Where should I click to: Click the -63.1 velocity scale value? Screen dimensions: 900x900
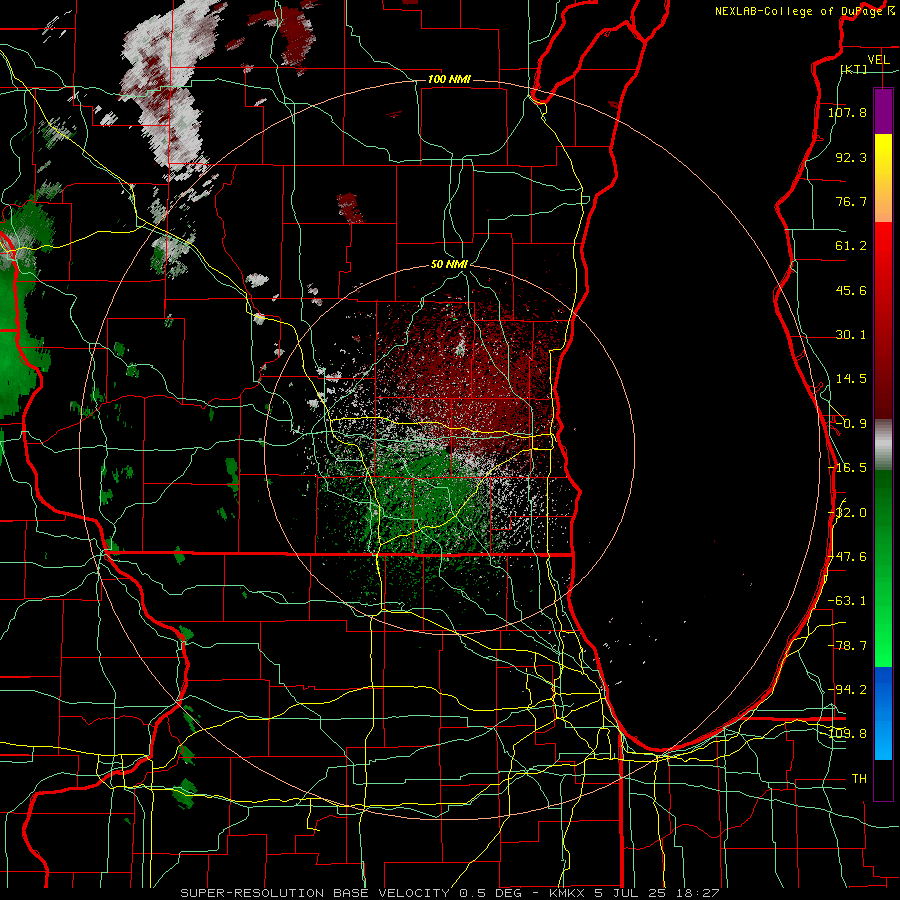[x=847, y=601]
